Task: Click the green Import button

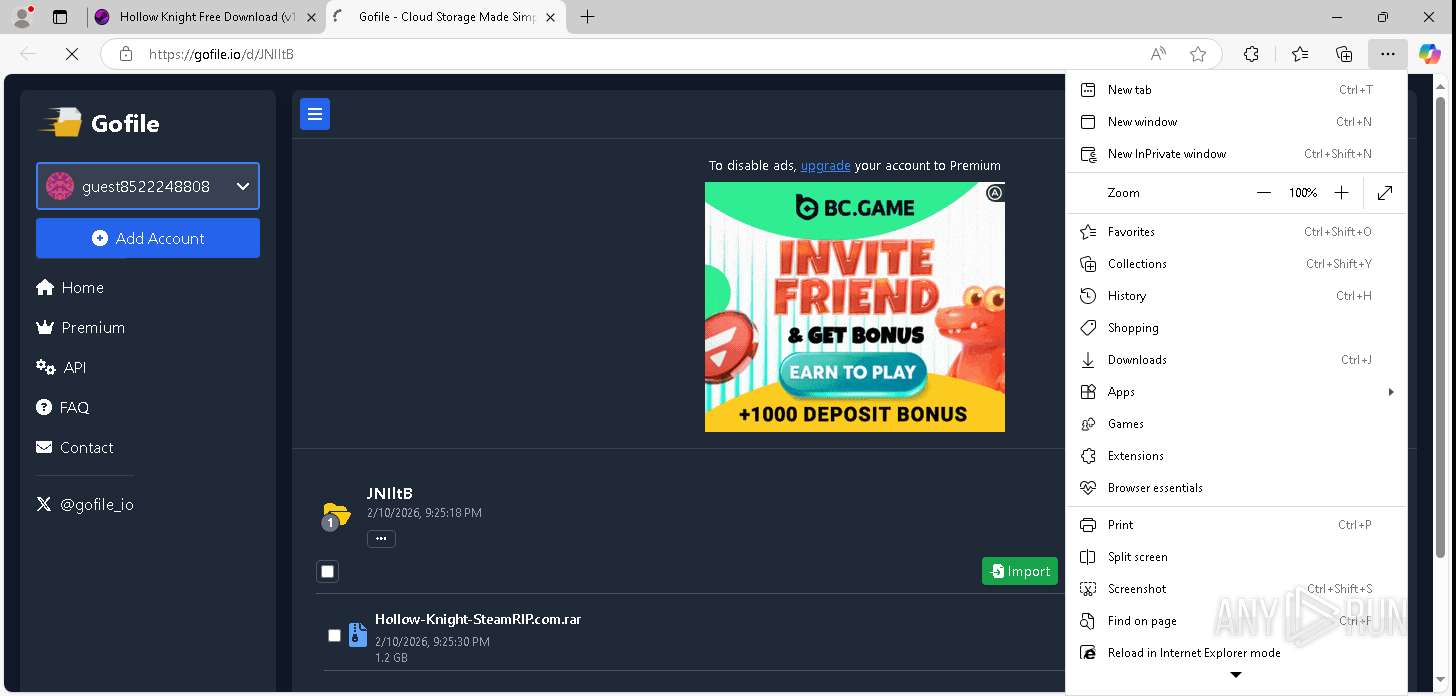Action: tap(1019, 571)
